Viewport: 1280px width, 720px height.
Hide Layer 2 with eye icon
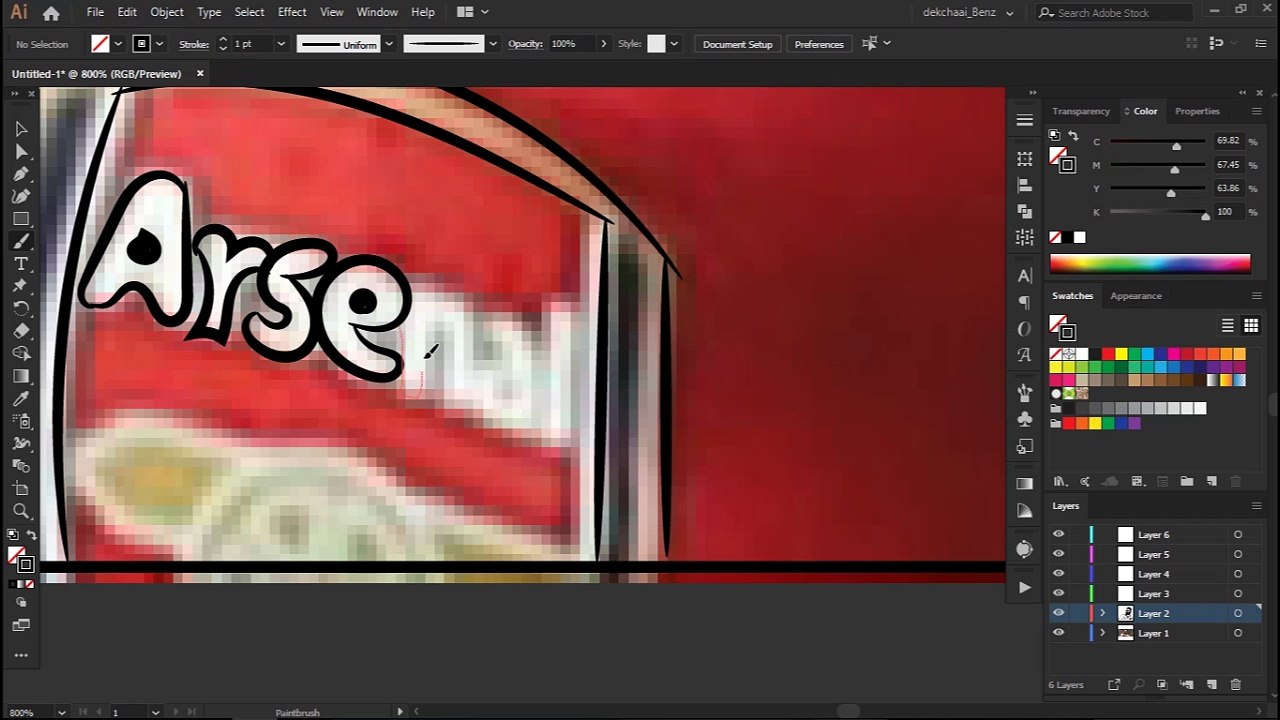1058,613
